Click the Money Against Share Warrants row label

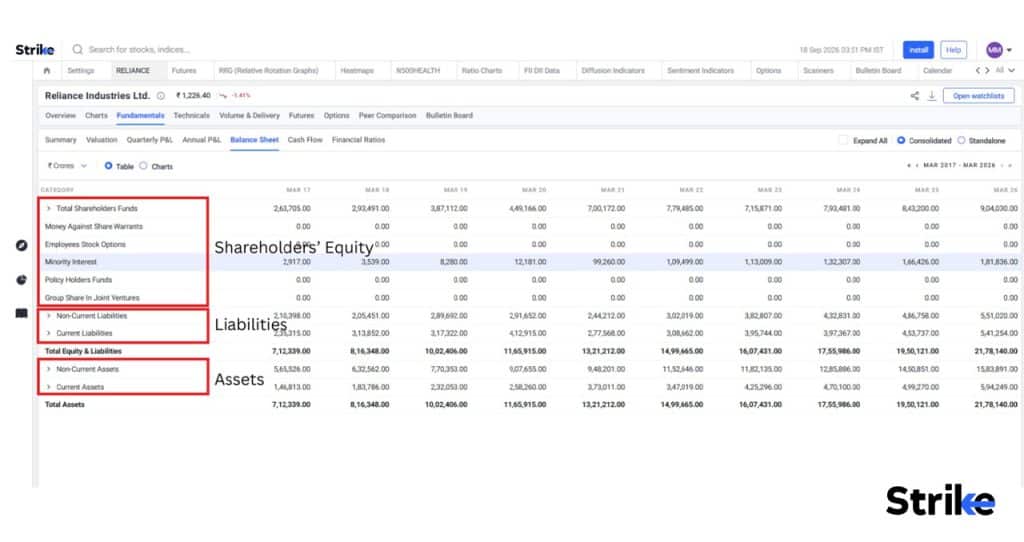point(93,227)
